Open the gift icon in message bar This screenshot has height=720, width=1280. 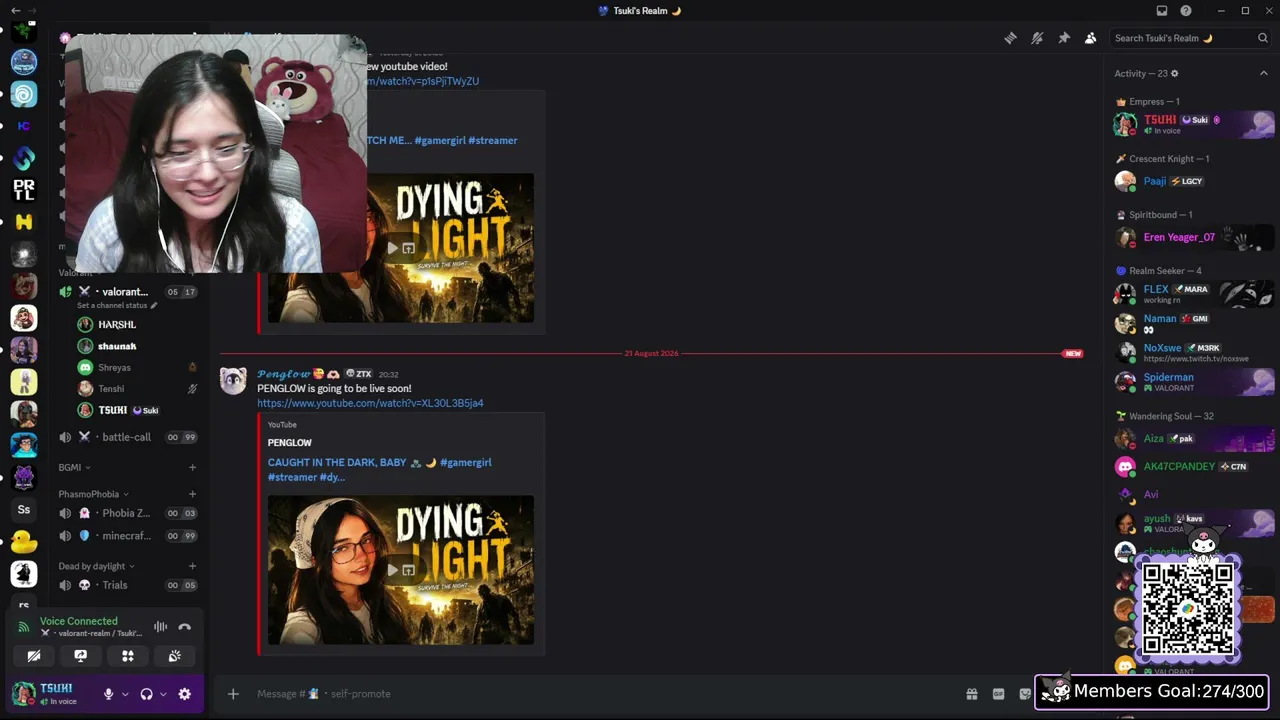coord(971,694)
